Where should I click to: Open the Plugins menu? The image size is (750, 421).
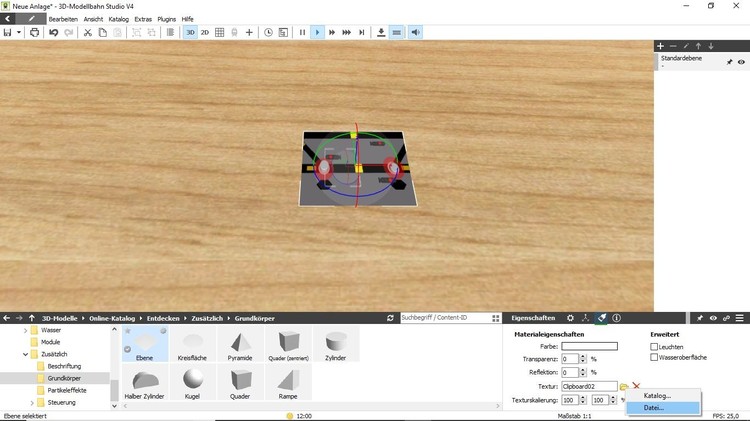point(166,19)
